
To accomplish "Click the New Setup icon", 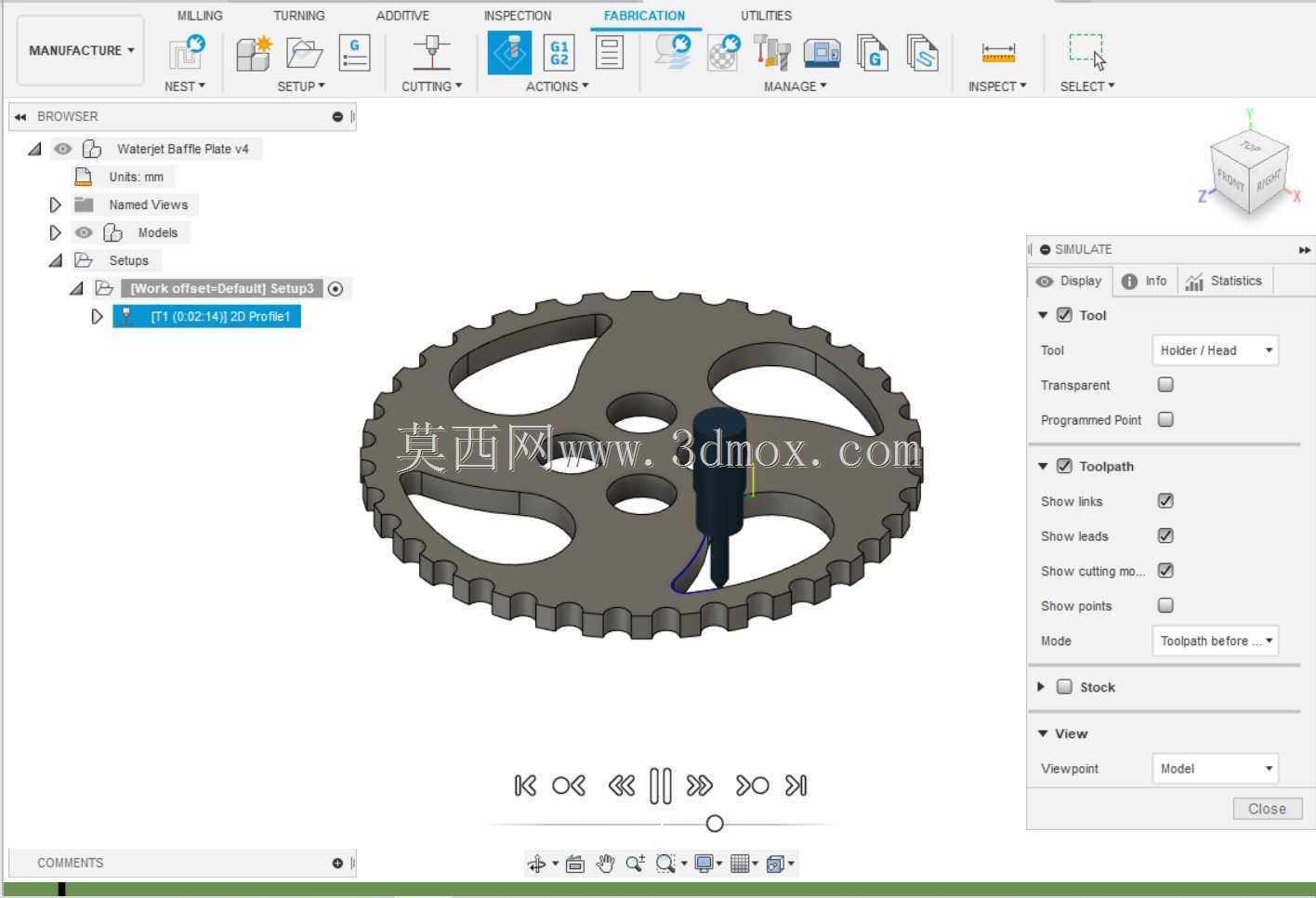I will (254, 53).
